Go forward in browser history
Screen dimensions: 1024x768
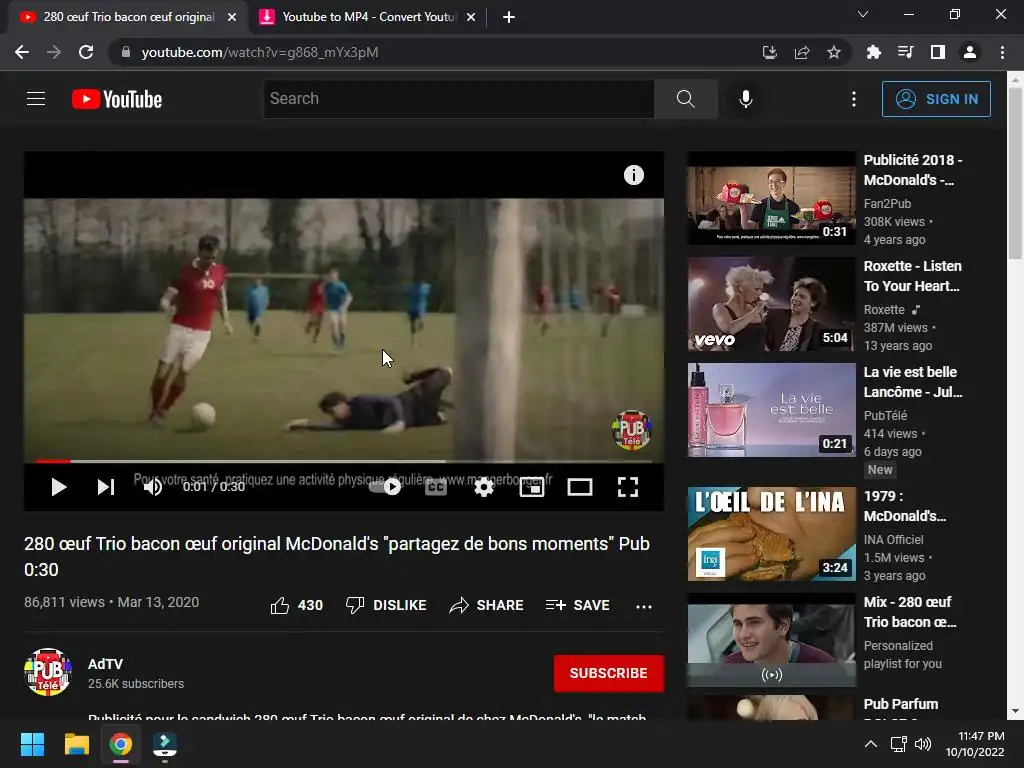54,52
